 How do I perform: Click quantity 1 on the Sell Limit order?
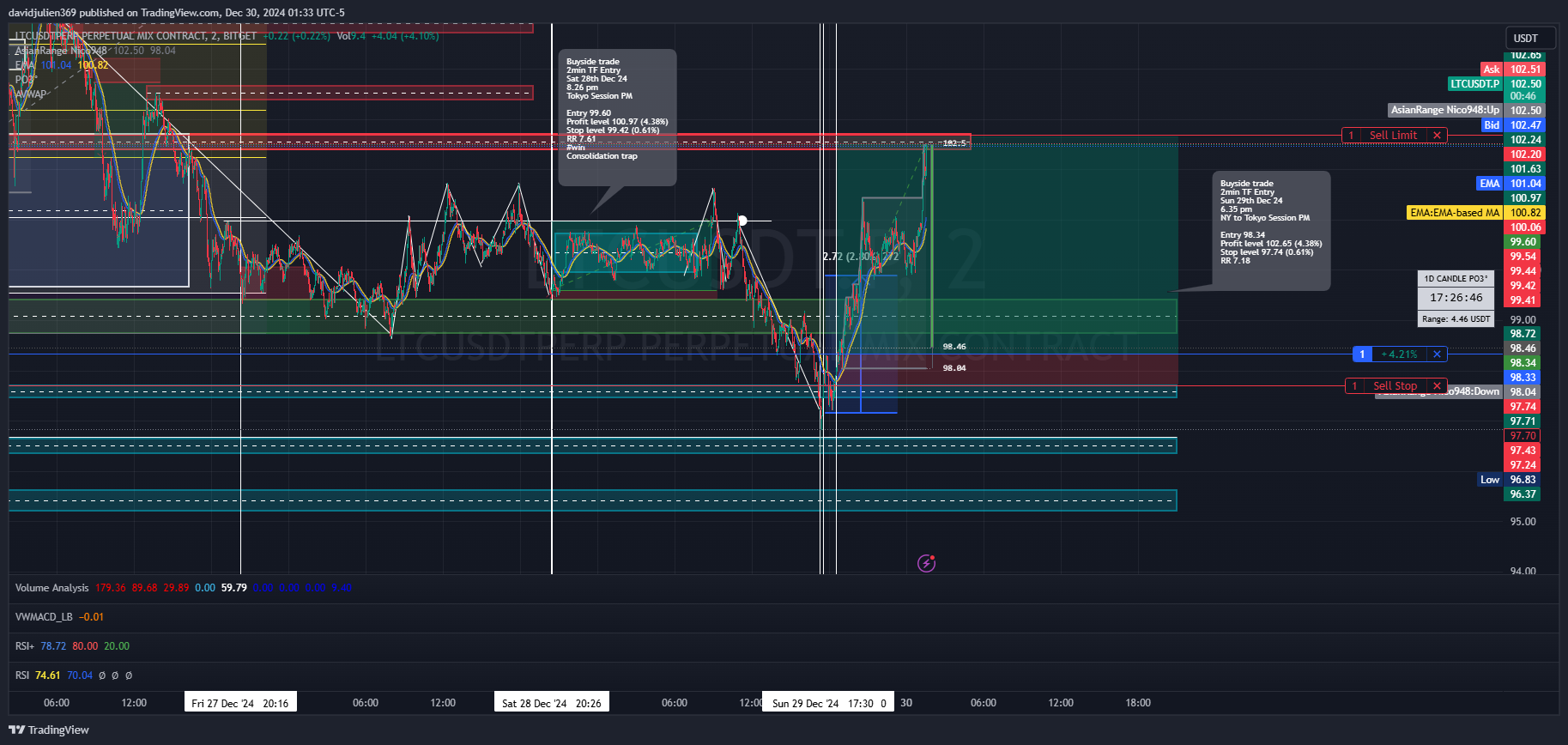[1351, 136]
